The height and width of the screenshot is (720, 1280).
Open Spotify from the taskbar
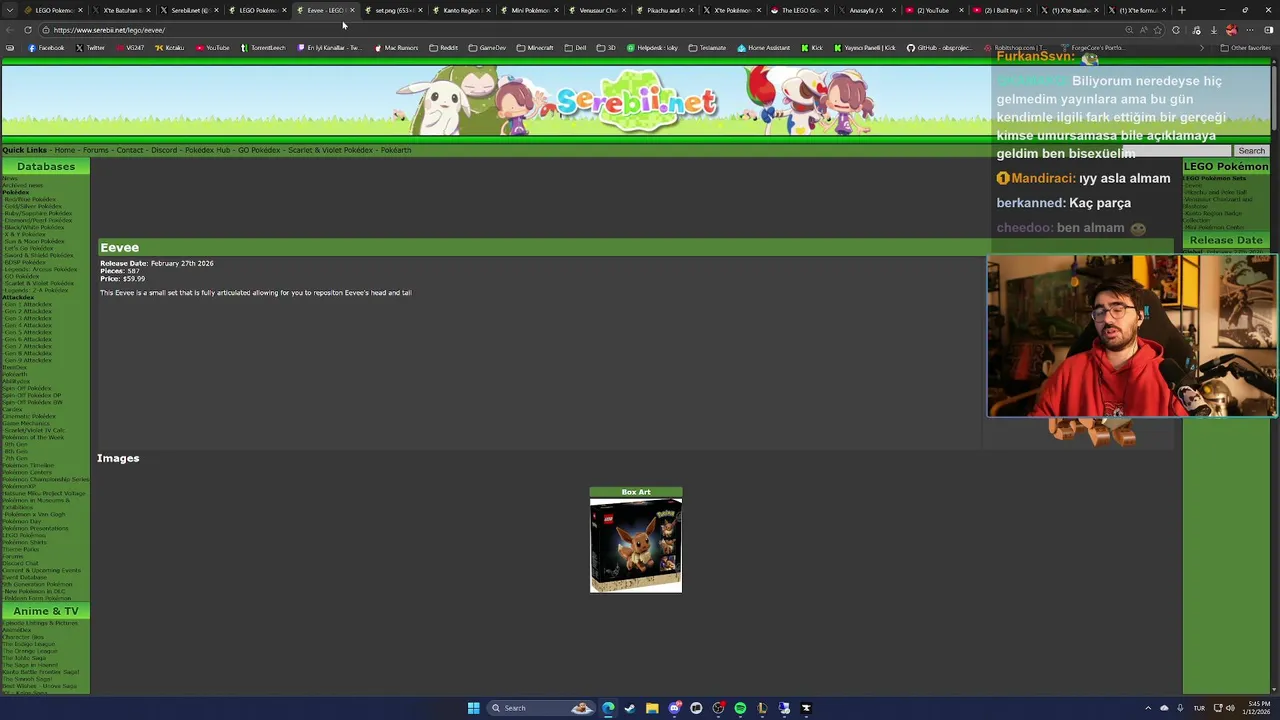coord(740,708)
